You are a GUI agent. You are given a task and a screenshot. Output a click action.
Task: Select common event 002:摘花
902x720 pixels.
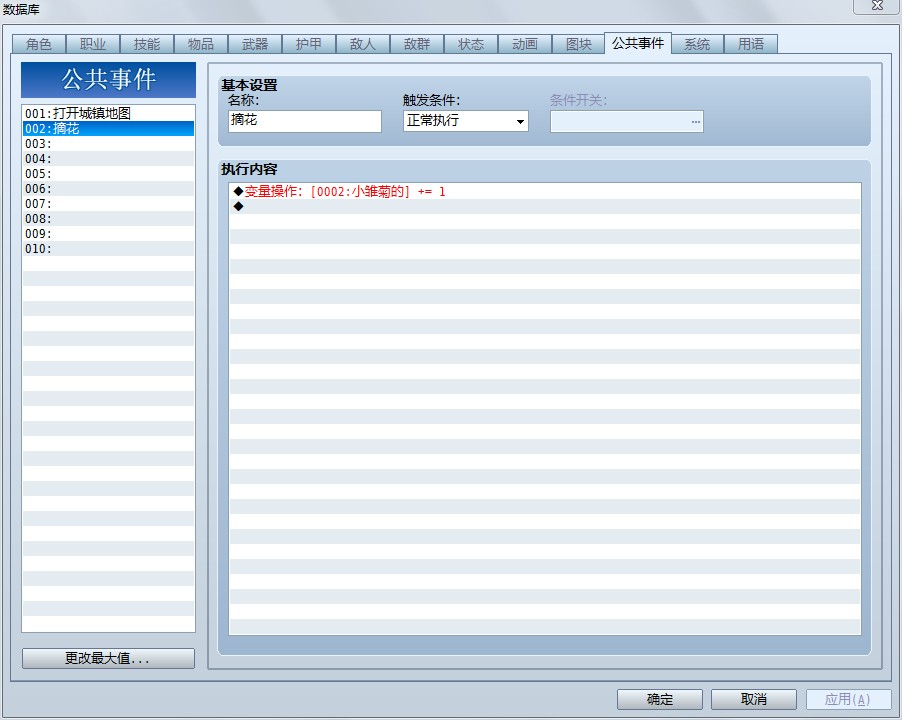click(x=108, y=128)
